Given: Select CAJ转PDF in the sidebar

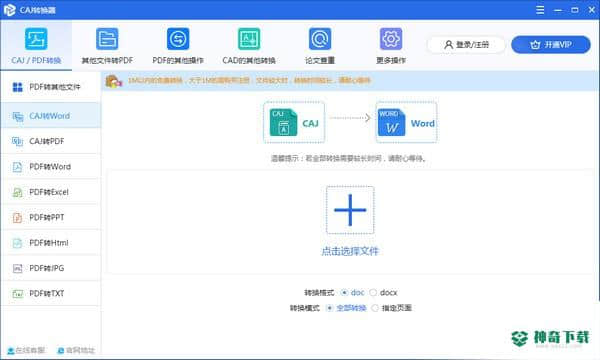Looking at the screenshot, I should click(51, 141).
